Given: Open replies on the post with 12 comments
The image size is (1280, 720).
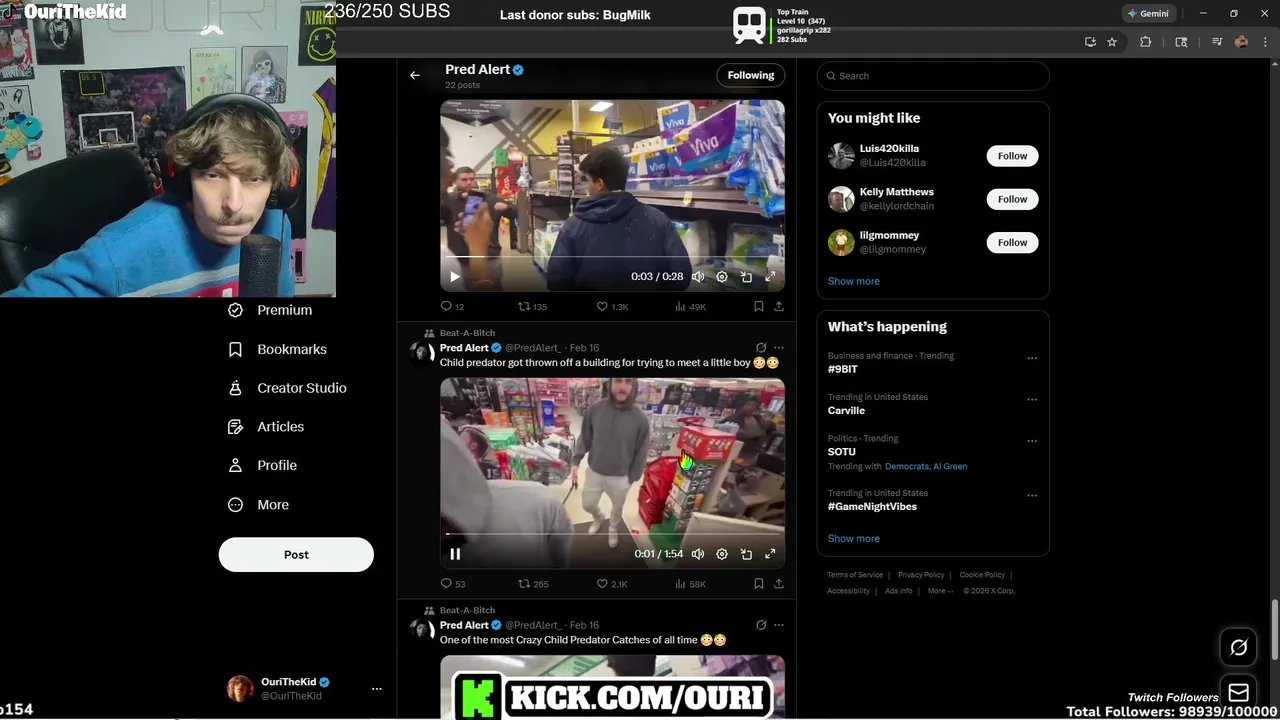Looking at the screenshot, I should pos(452,307).
